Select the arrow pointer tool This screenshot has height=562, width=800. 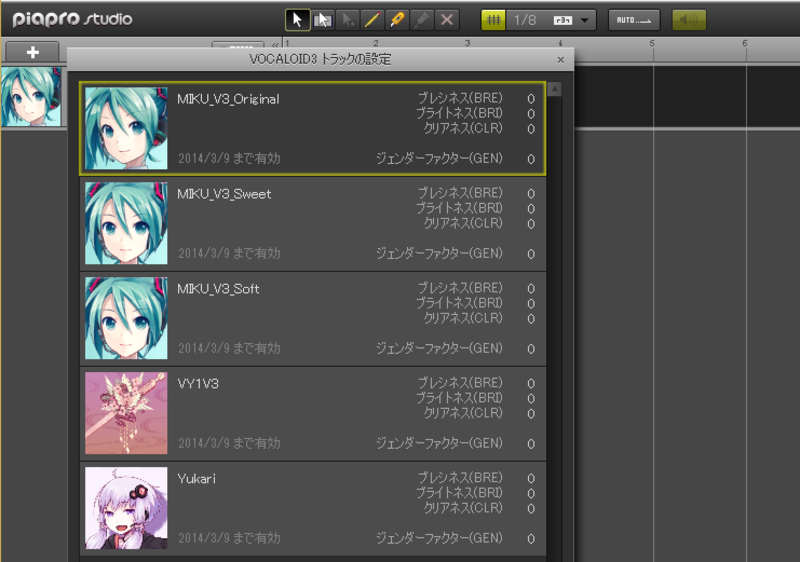coord(297,20)
